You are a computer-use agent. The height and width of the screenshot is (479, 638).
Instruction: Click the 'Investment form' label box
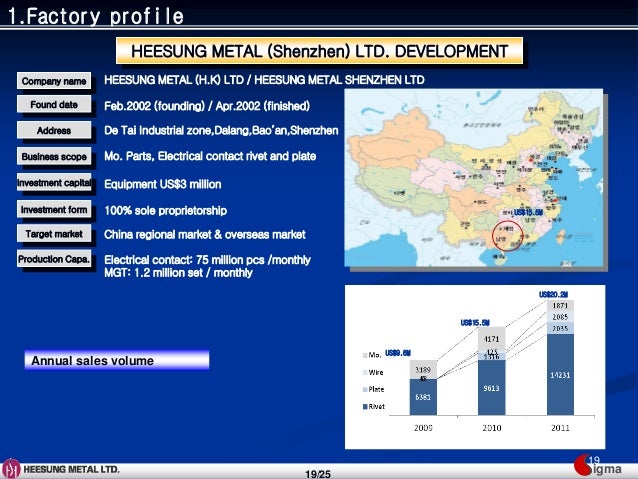[54, 209]
